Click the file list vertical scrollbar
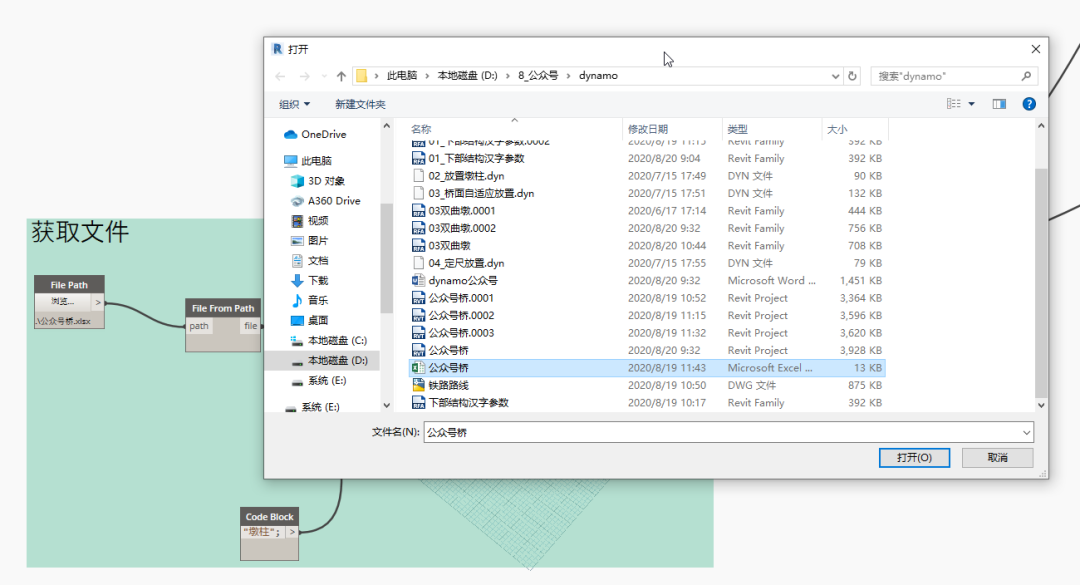1080x585 pixels. (1041, 283)
